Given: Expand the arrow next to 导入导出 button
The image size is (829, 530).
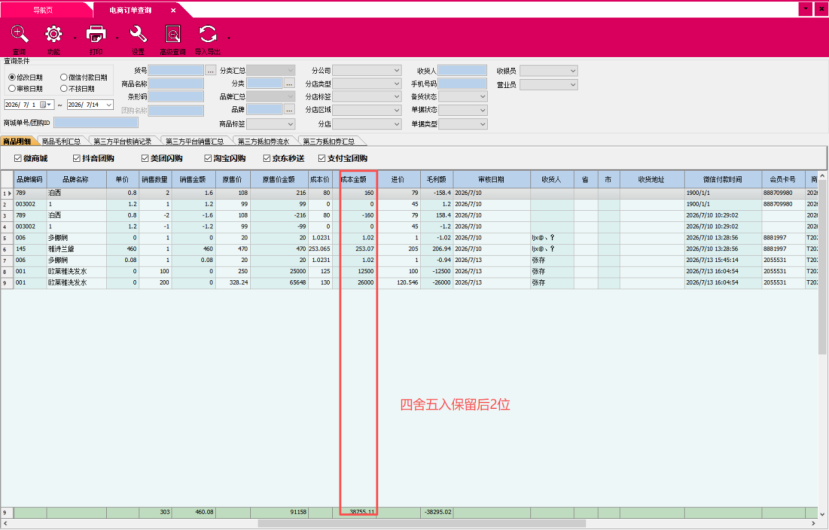Looking at the screenshot, I should point(228,38).
